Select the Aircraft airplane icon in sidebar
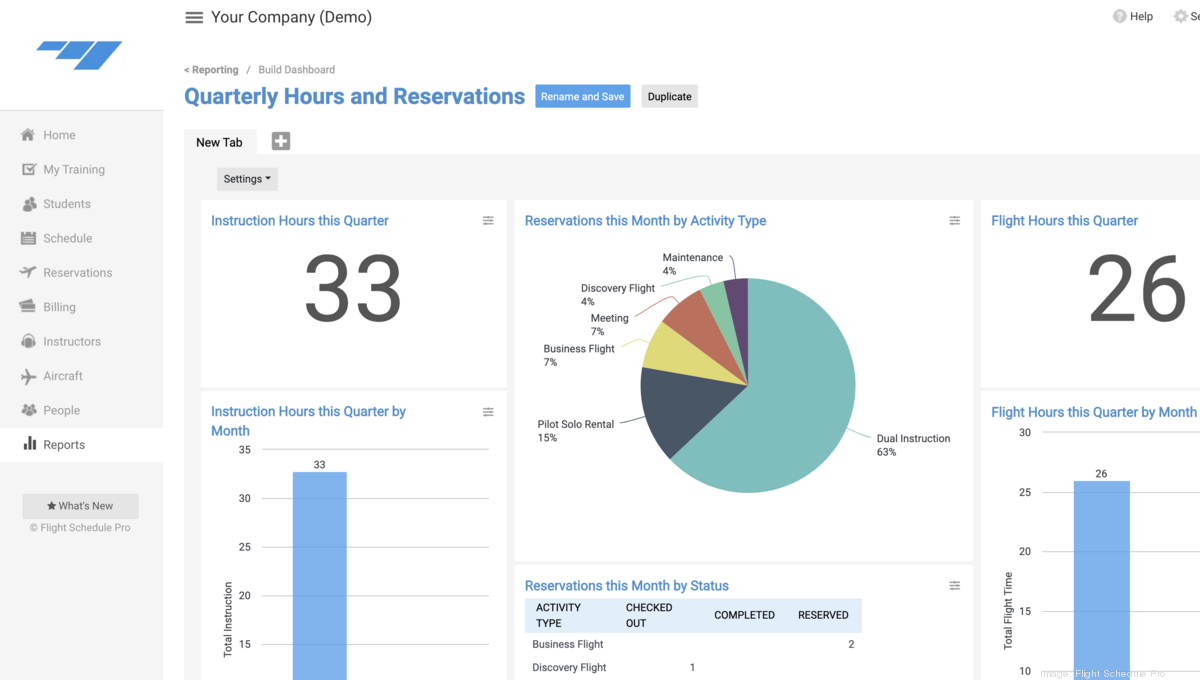The width and height of the screenshot is (1200, 680). point(28,376)
